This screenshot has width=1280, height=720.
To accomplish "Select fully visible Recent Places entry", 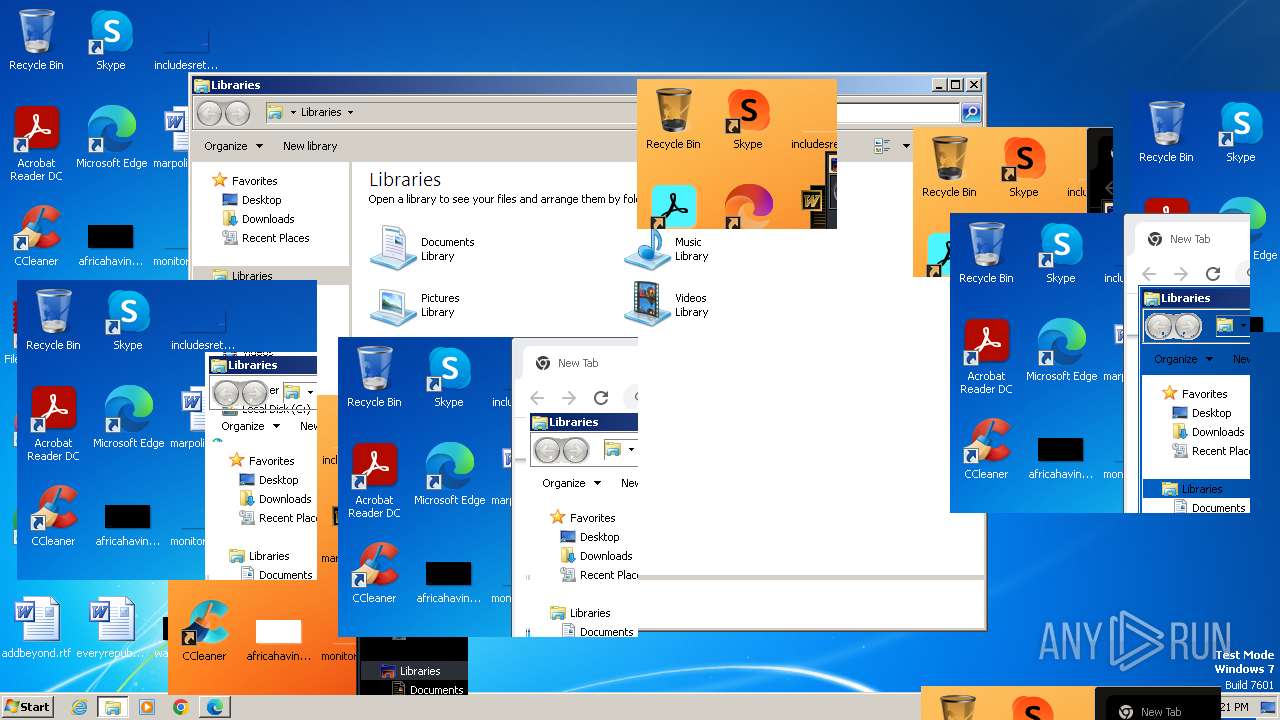I will pyautogui.click(x=275, y=238).
